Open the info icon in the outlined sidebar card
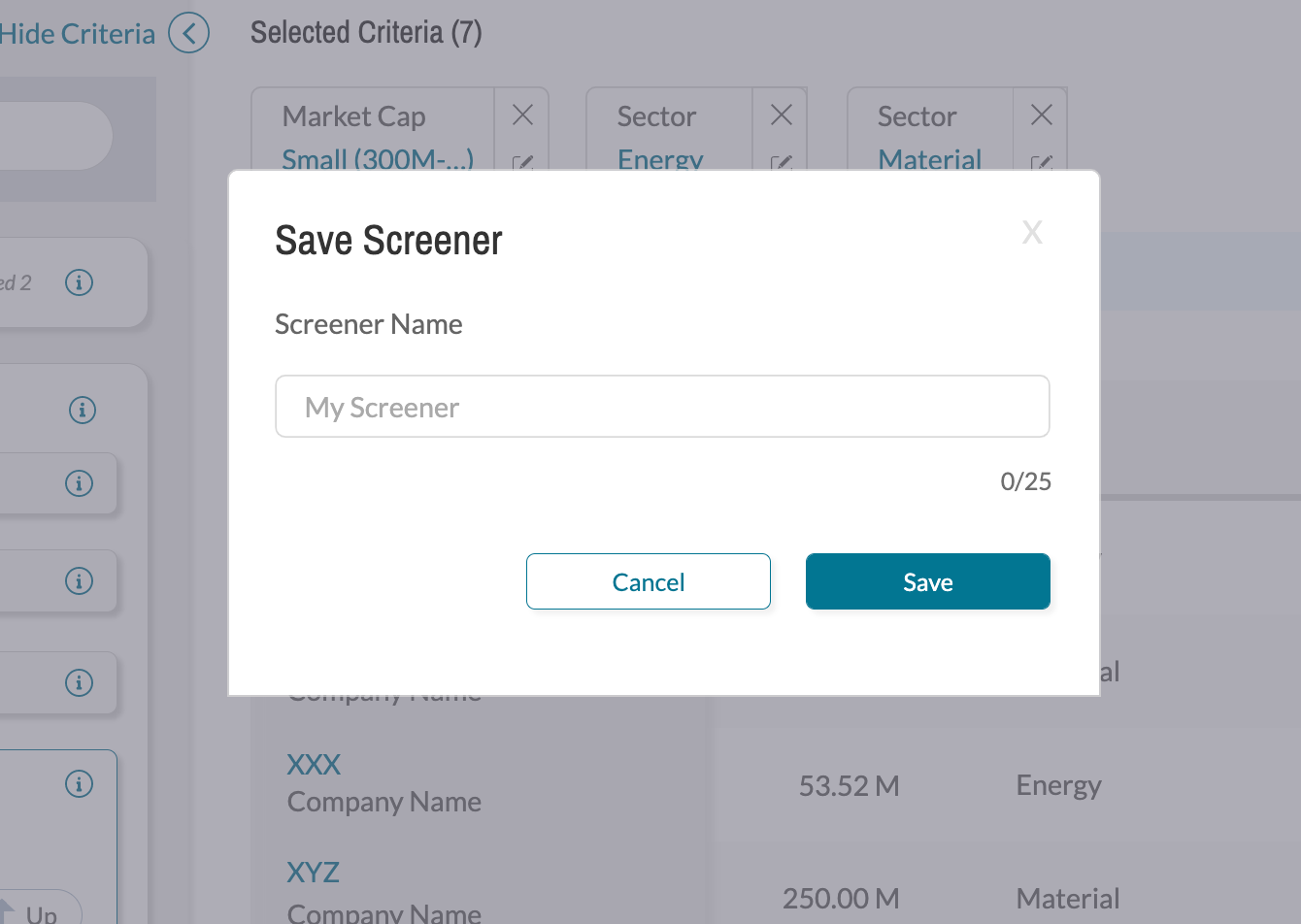This screenshot has width=1301, height=924. [79, 783]
